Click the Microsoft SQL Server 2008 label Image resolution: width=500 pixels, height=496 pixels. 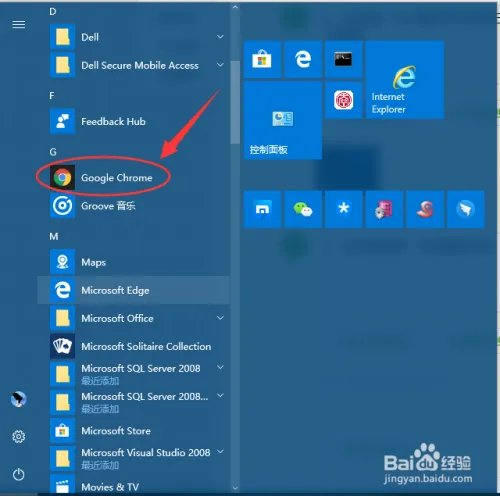[x=141, y=368]
